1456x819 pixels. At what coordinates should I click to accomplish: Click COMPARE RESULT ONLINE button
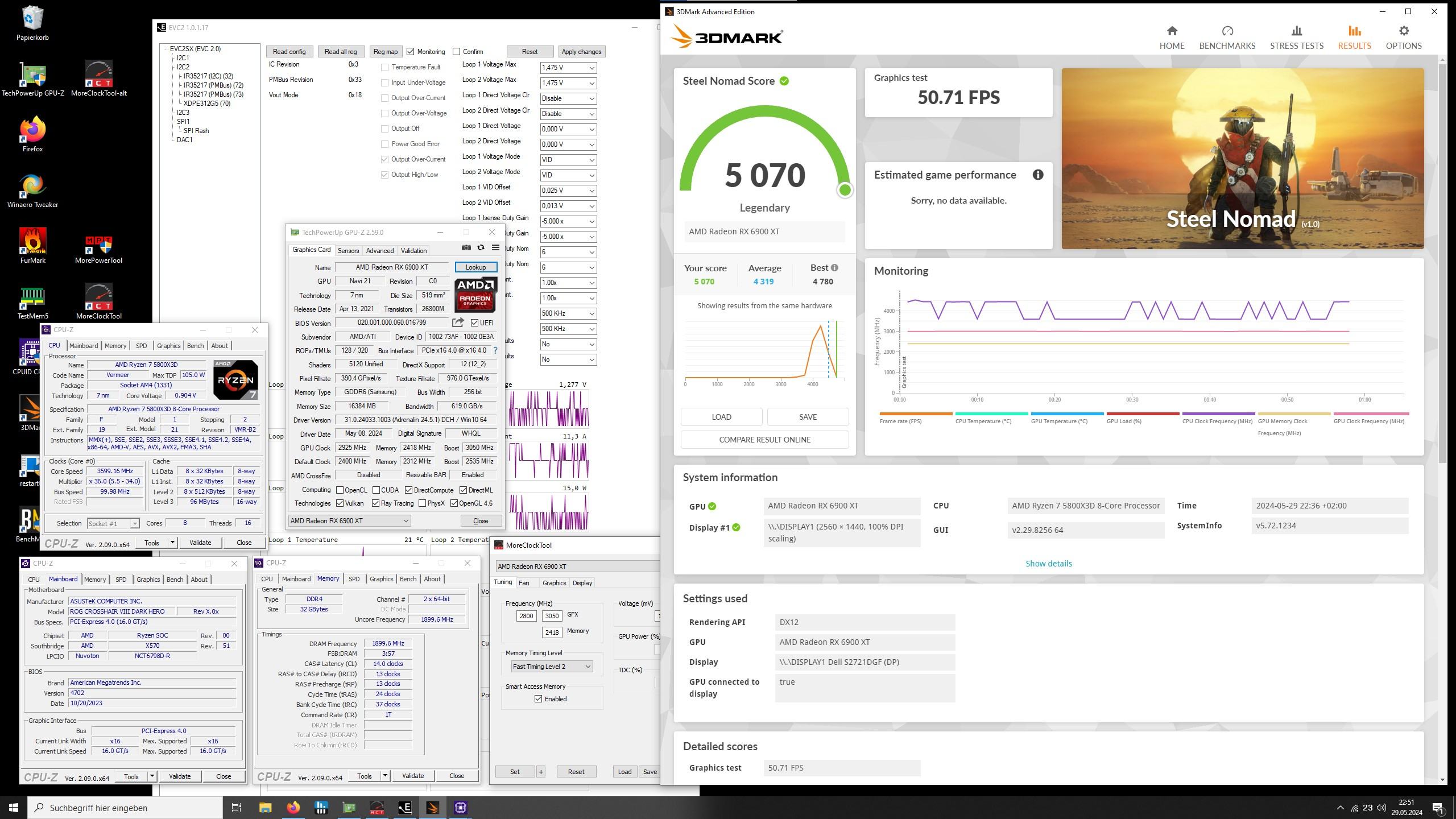click(x=764, y=440)
